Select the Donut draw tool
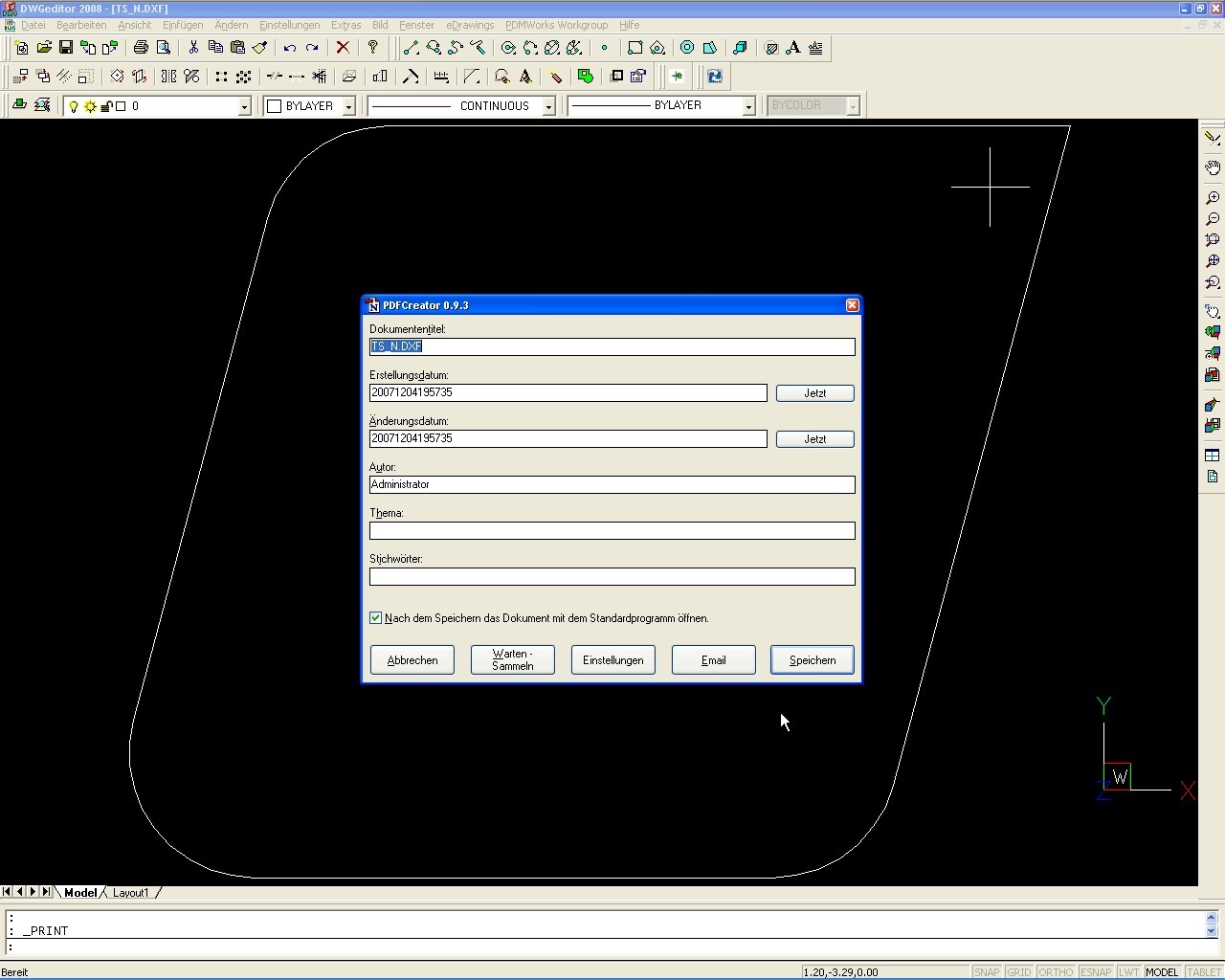The height and width of the screenshot is (980, 1225). click(687, 48)
